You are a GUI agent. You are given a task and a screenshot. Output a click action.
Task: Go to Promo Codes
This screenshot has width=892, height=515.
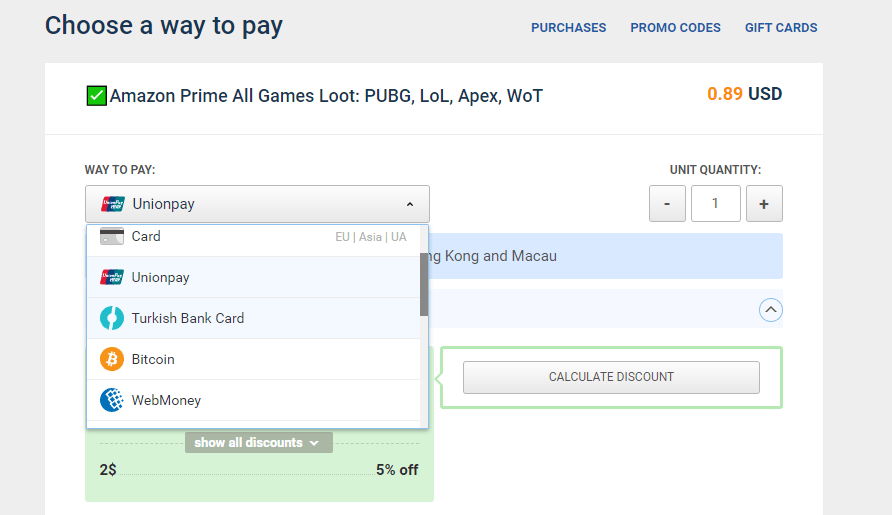click(675, 28)
